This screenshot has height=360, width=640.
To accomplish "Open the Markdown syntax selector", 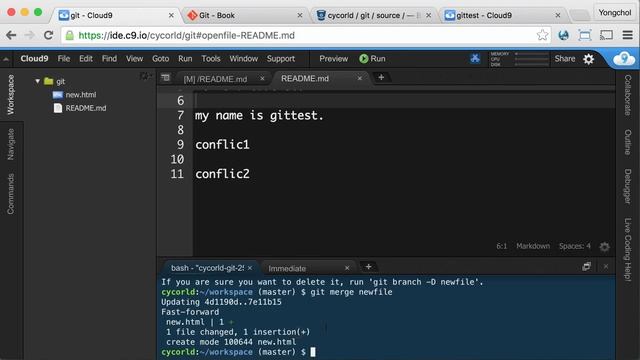I will [533, 246].
